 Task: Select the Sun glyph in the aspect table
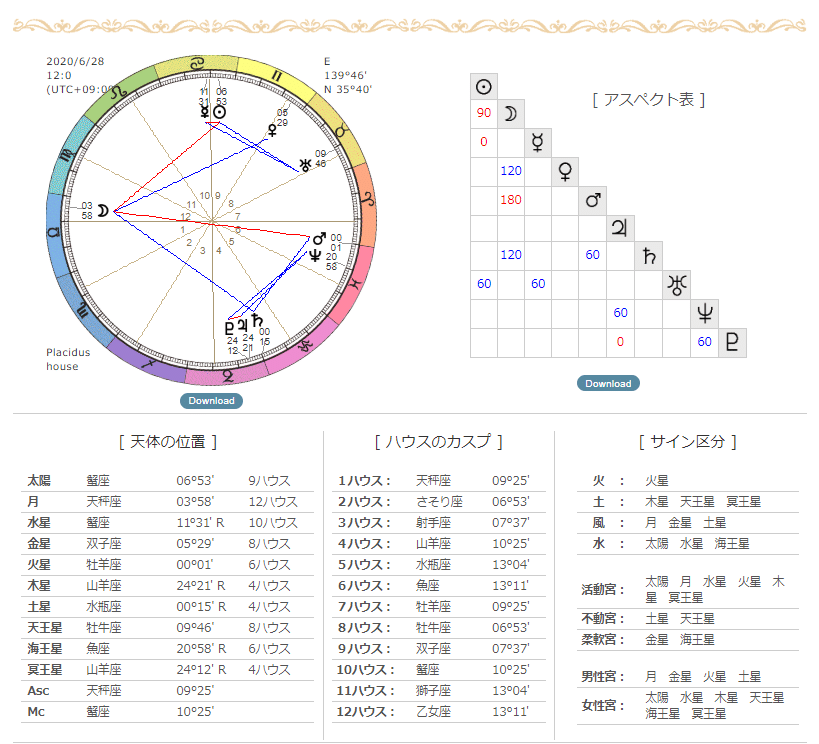[x=484, y=86]
